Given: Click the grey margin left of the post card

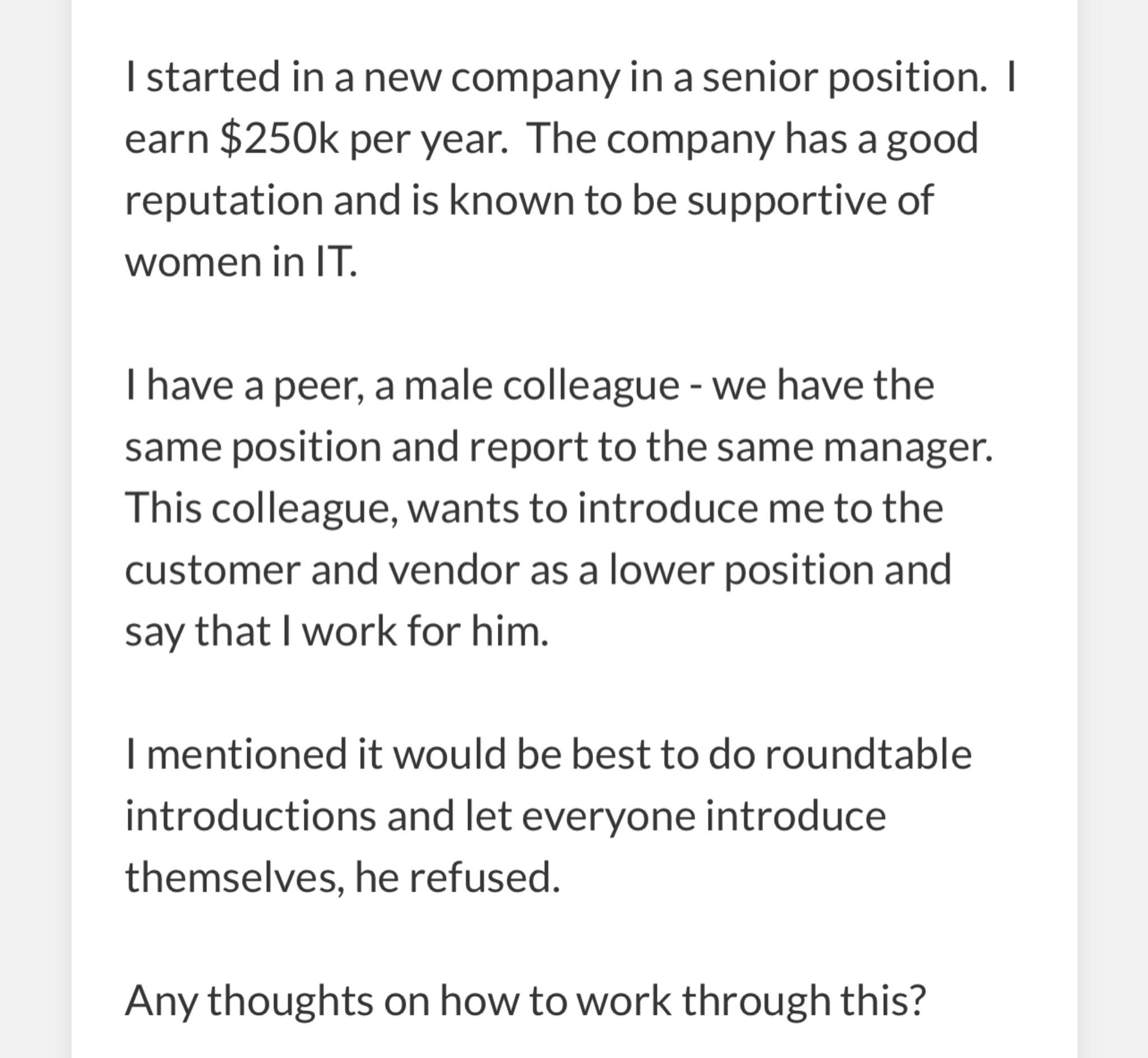Looking at the screenshot, I should pos(35,529).
